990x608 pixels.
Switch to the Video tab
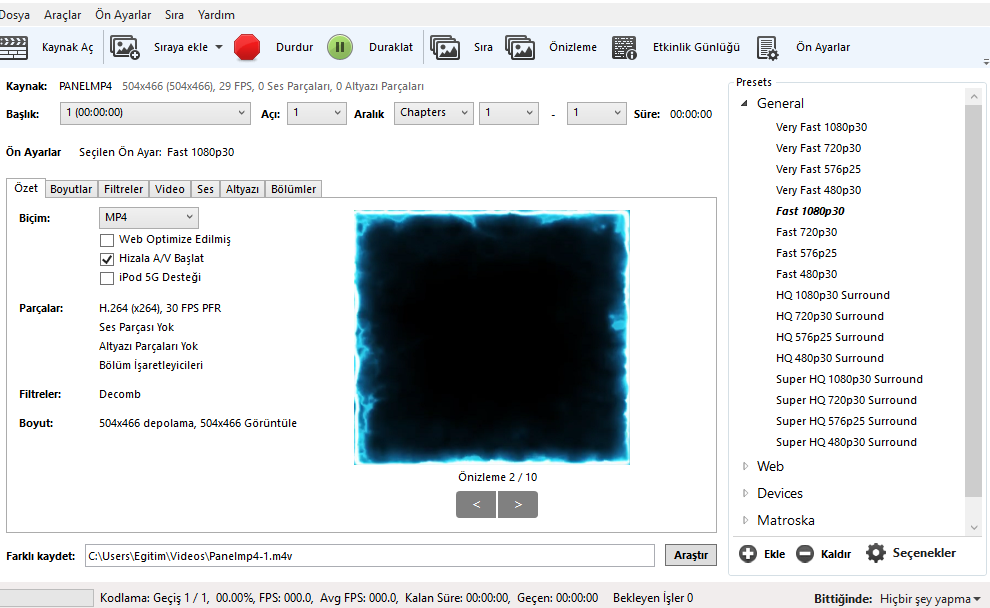tap(170, 189)
